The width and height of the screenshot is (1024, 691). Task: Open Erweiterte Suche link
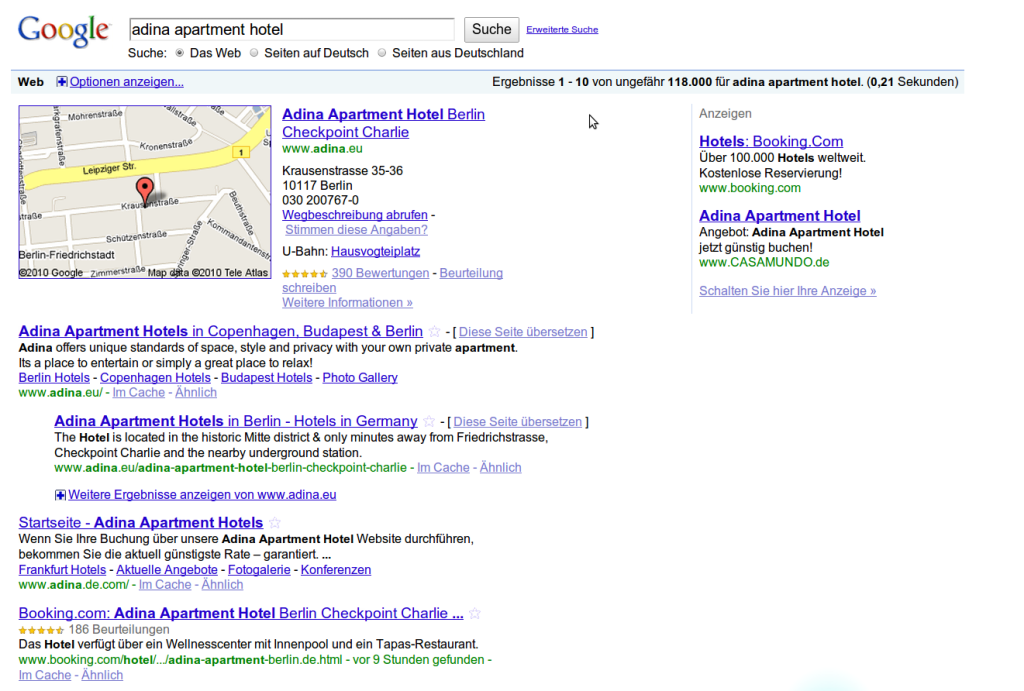click(562, 29)
